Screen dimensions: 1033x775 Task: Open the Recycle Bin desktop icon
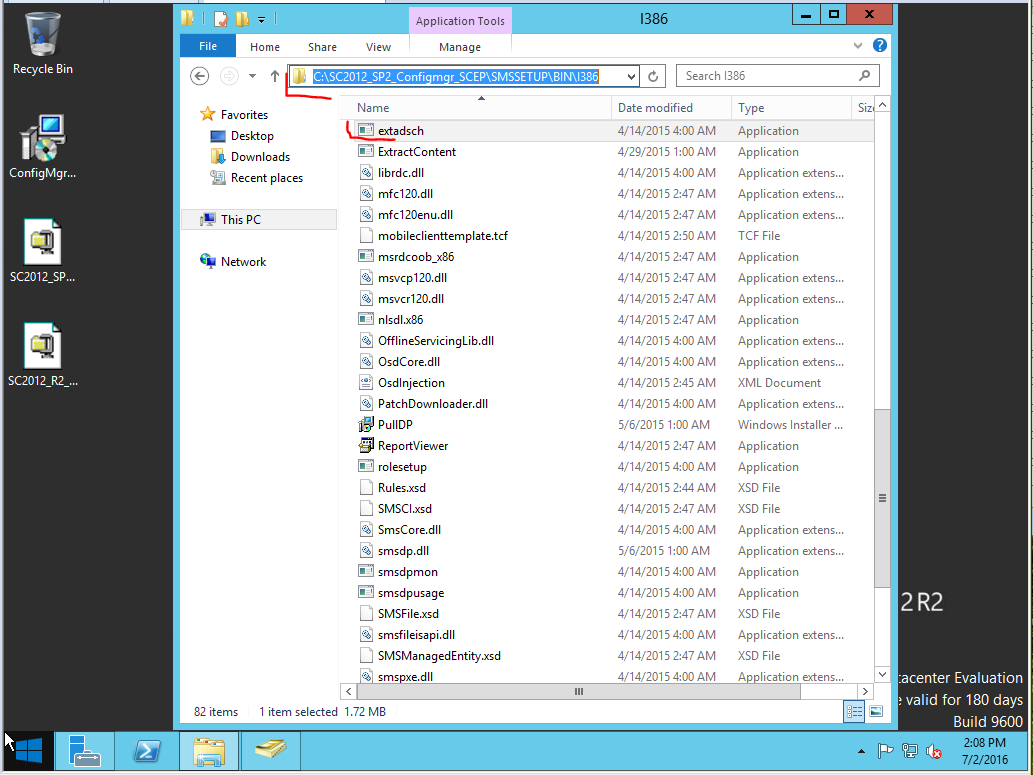[x=43, y=43]
